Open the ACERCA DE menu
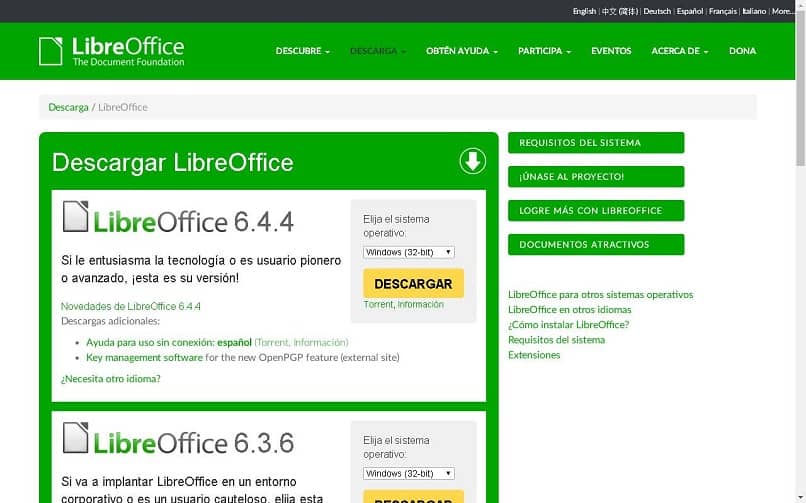The height and width of the screenshot is (503, 806). 680,51
